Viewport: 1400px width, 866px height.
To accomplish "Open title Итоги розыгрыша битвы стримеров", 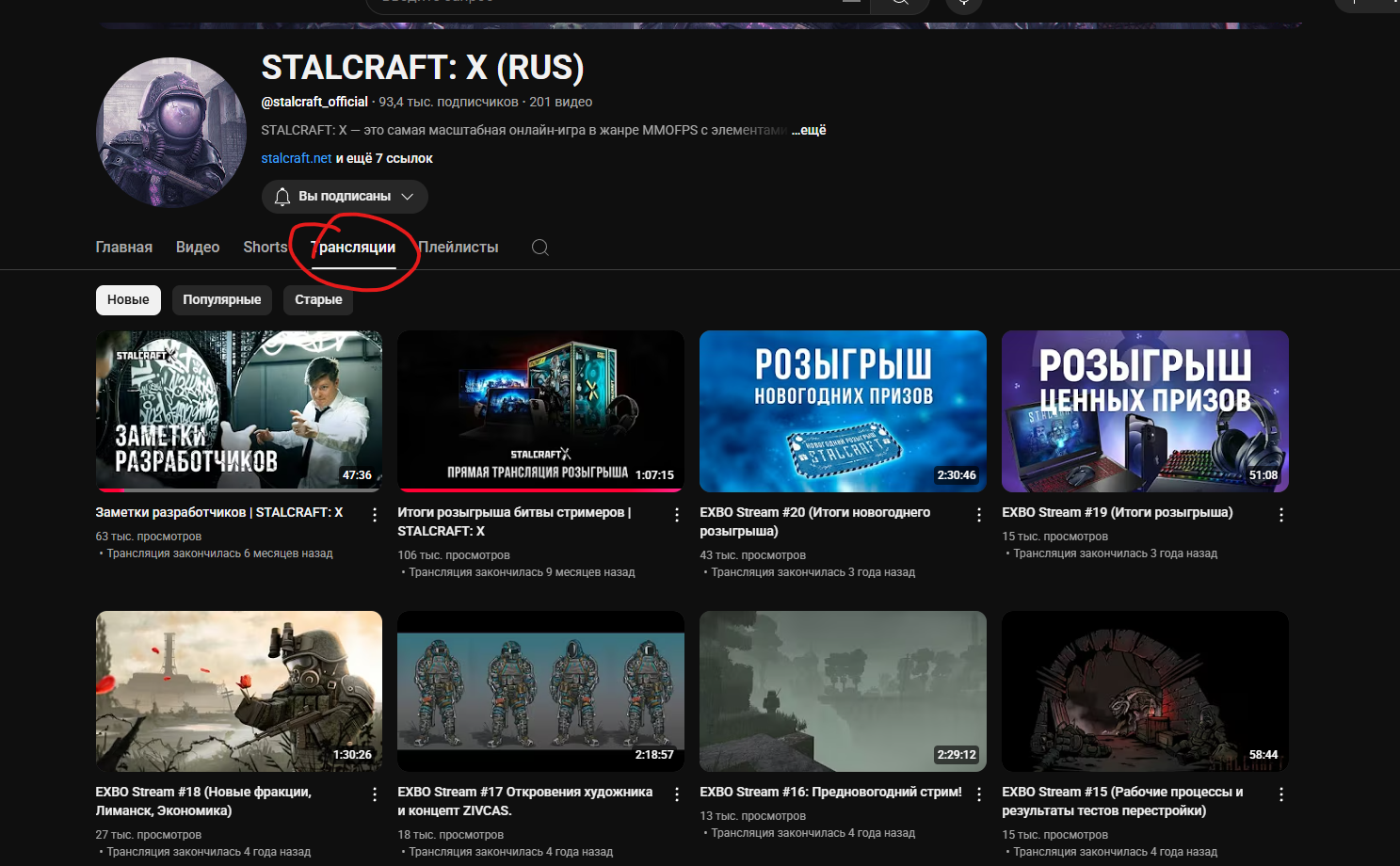I will 514,521.
